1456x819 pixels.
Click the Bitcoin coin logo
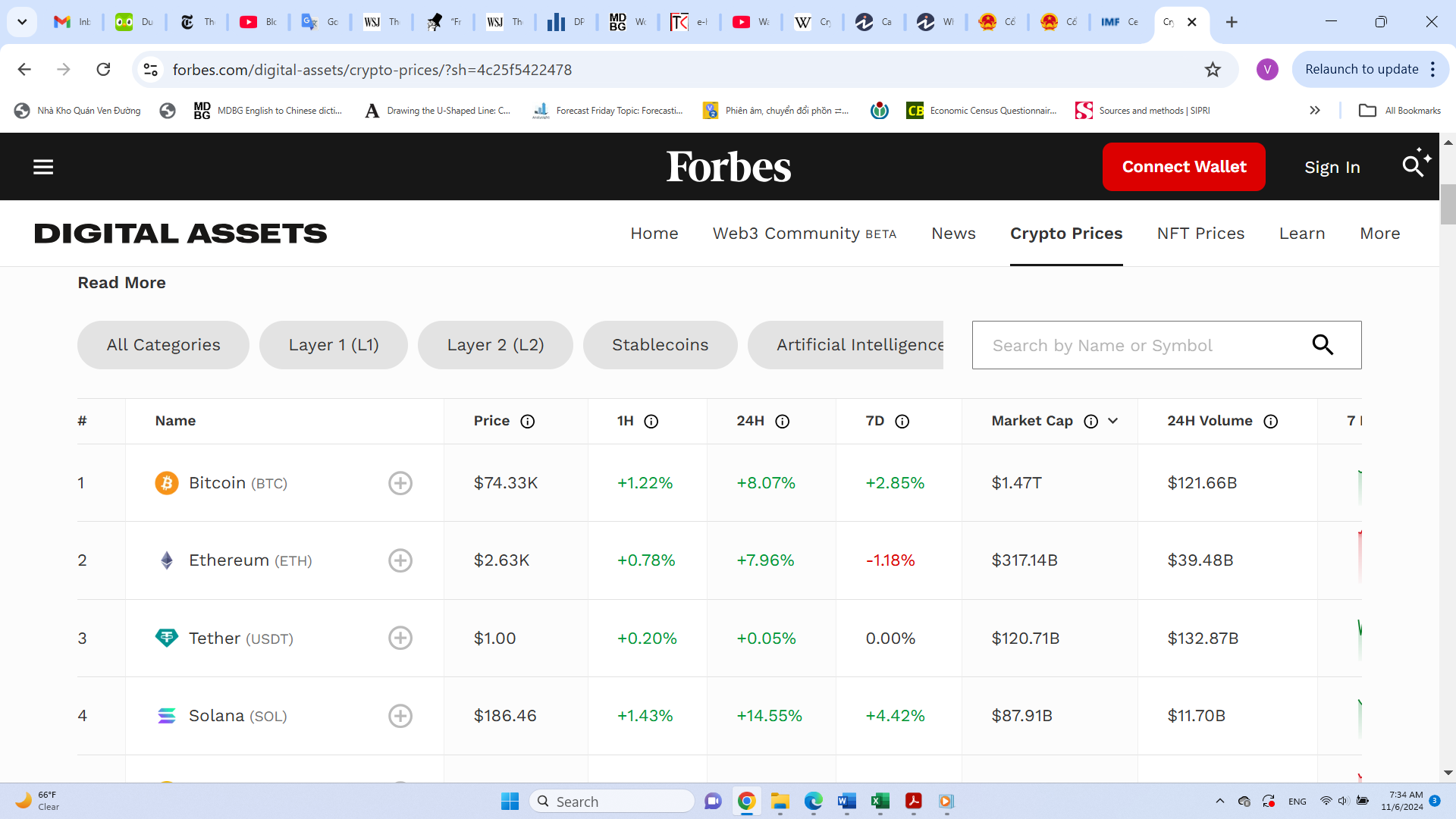click(167, 483)
